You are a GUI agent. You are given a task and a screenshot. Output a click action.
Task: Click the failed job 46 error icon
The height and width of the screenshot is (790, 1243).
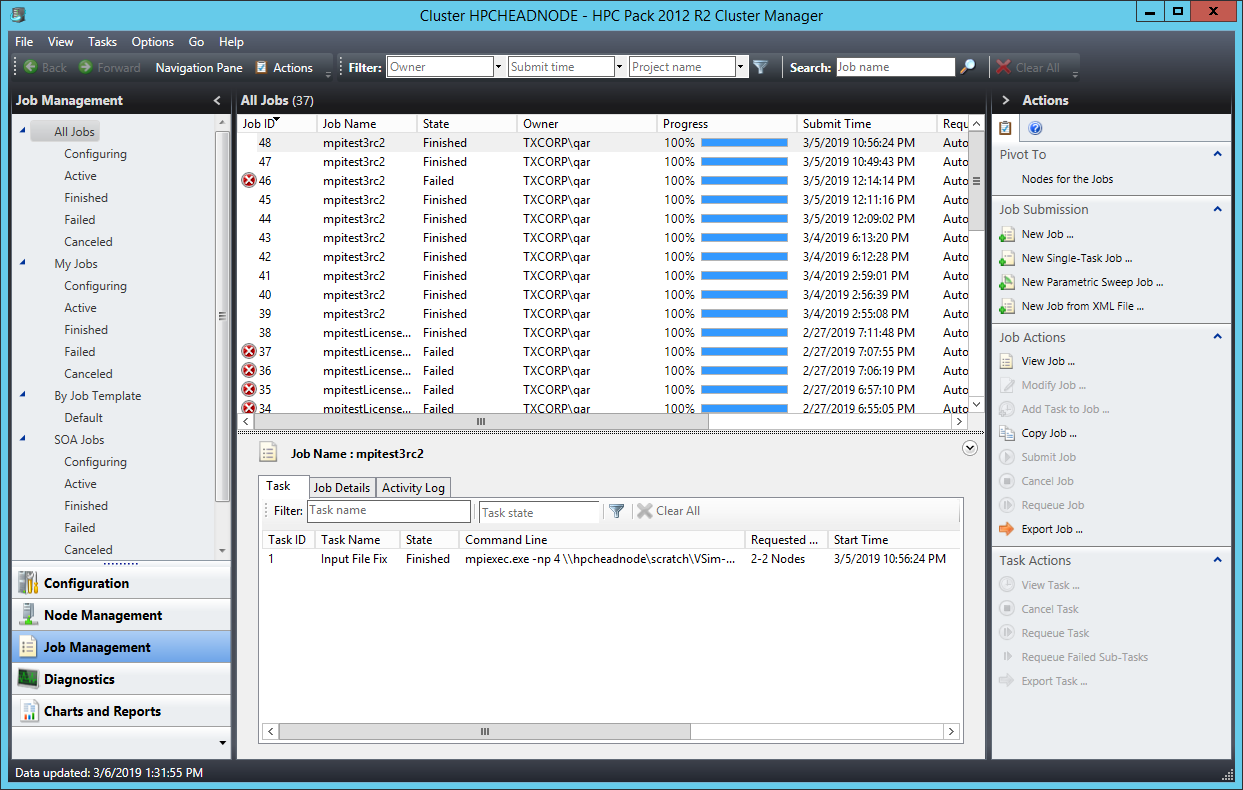[x=249, y=181]
